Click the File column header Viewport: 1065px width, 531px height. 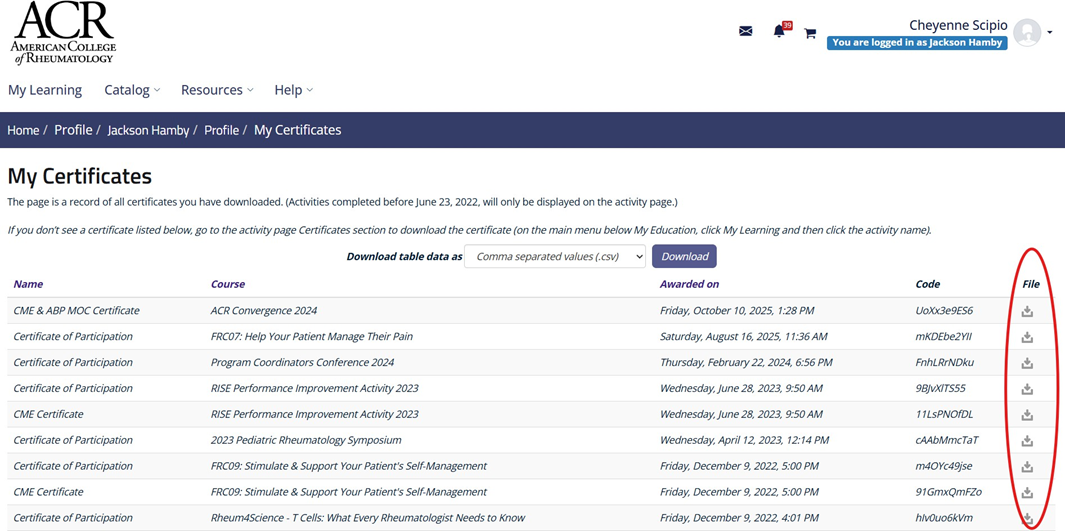[1031, 284]
